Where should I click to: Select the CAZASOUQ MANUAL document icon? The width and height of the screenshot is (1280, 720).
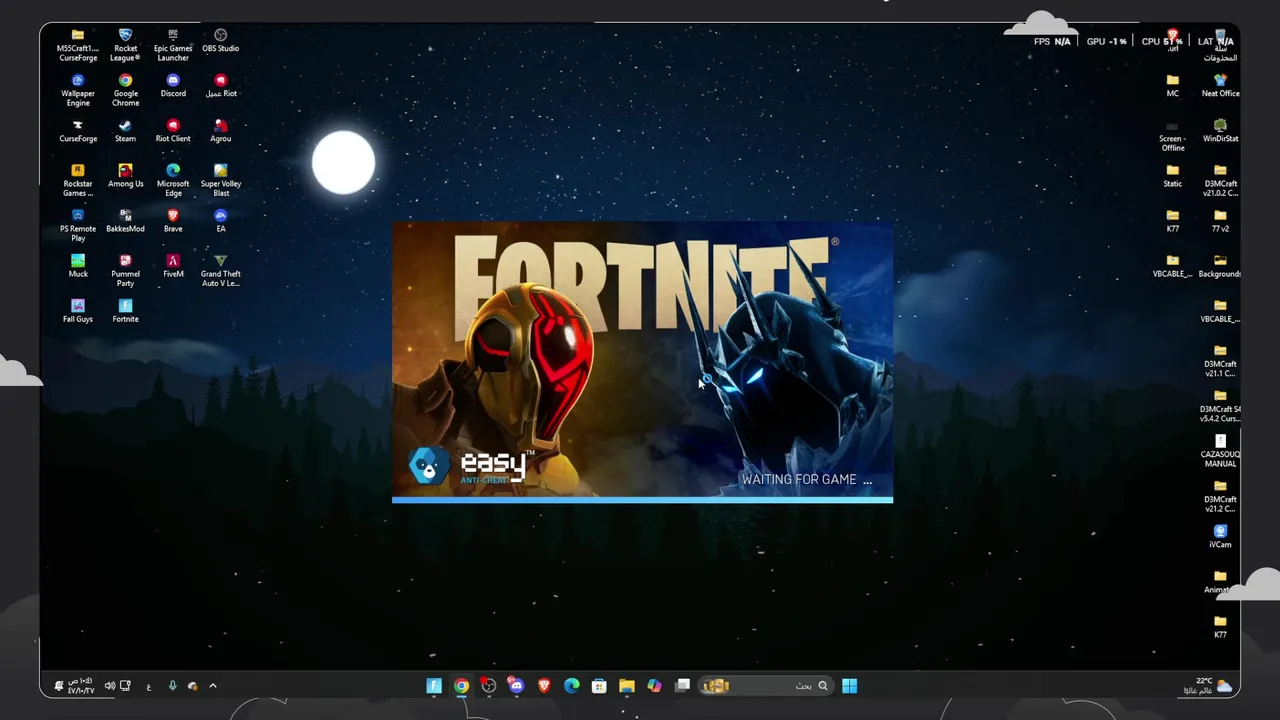1220,450
